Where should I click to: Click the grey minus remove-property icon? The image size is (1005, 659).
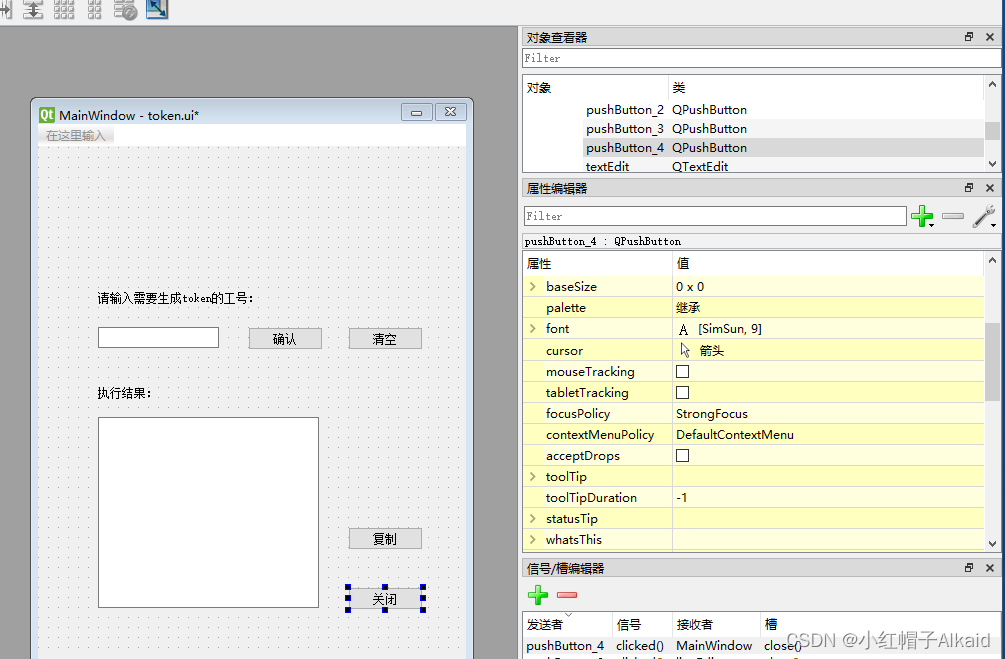(953, 216)
